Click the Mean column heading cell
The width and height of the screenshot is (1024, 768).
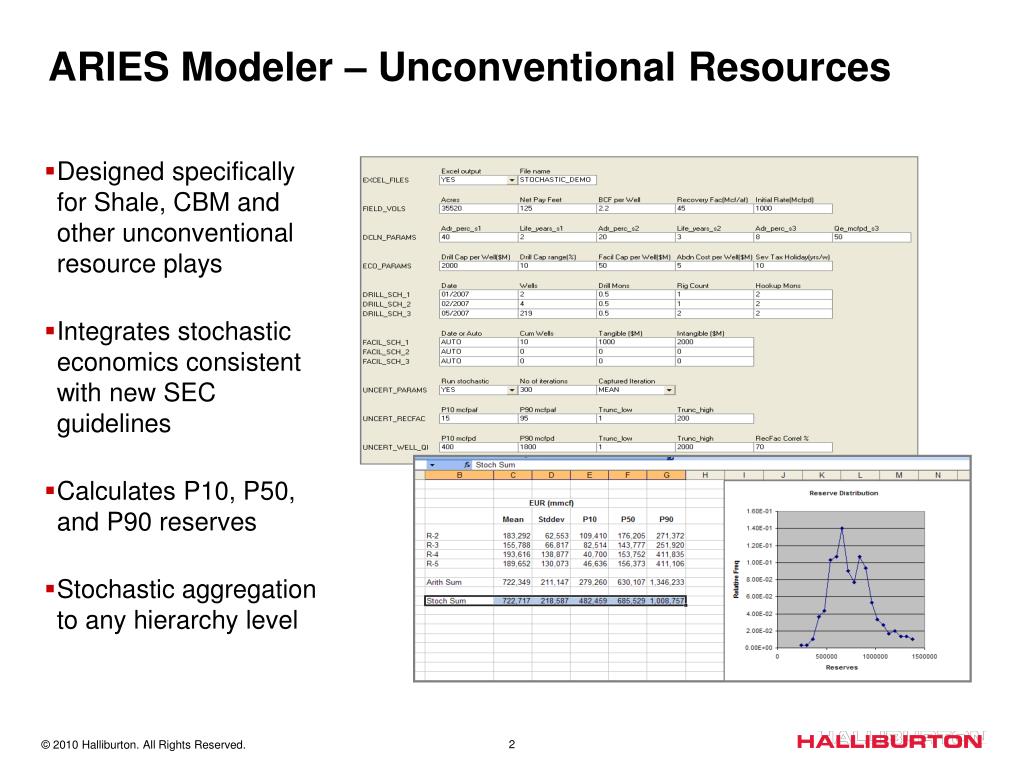pos(513,519)
